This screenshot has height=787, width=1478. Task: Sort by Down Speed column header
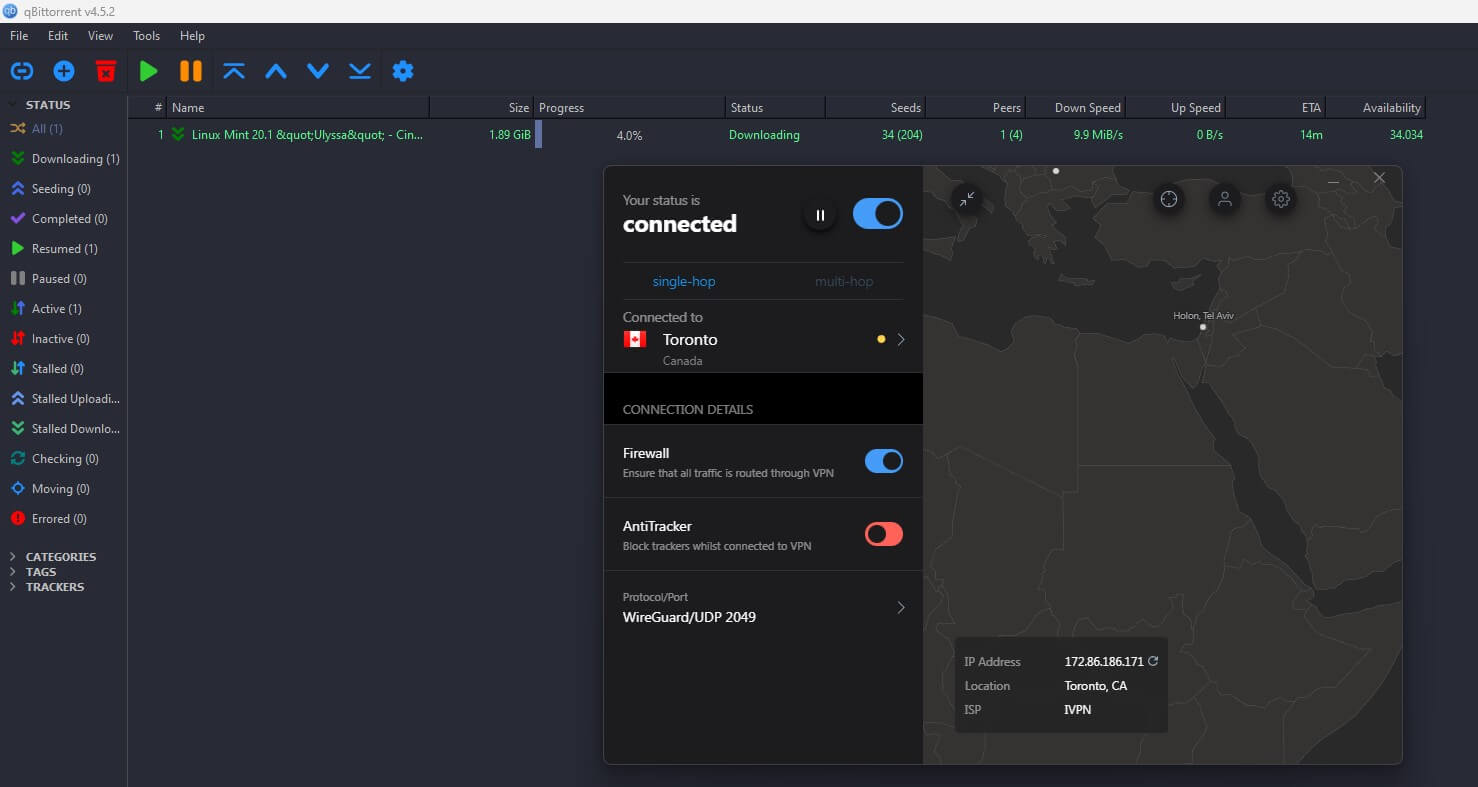pos(1075,107)
